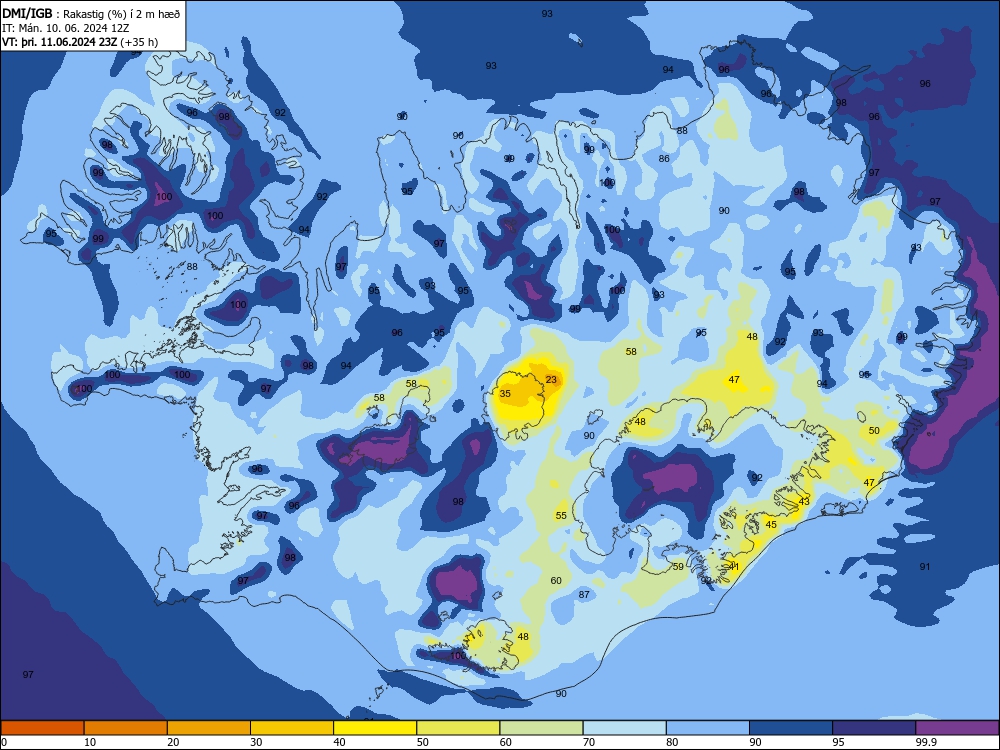
Task: Click the 0–10 dark orange legend swatch
Action: pyautogui.click(x=42, y=728)
